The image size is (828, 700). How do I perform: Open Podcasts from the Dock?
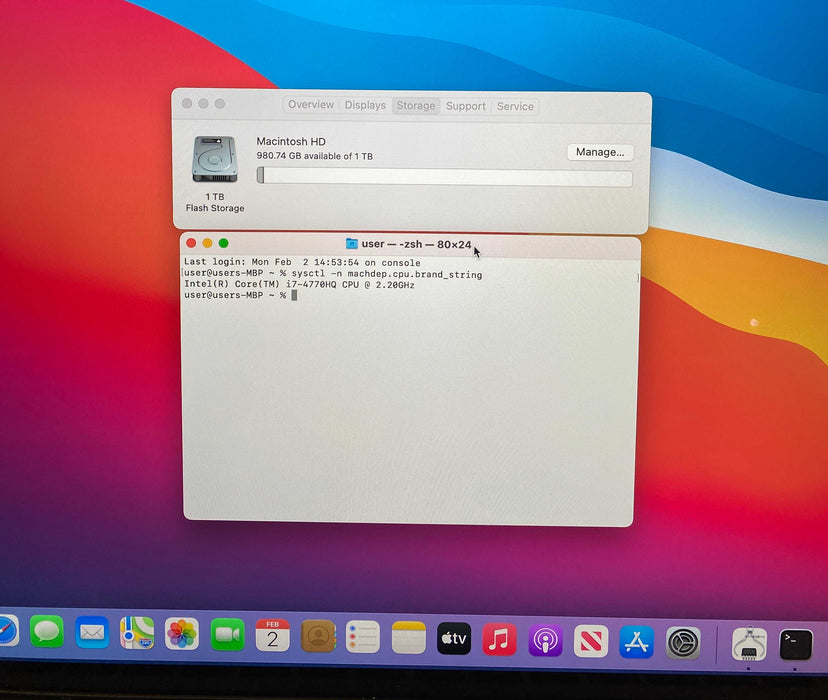(x=545, y=641)
